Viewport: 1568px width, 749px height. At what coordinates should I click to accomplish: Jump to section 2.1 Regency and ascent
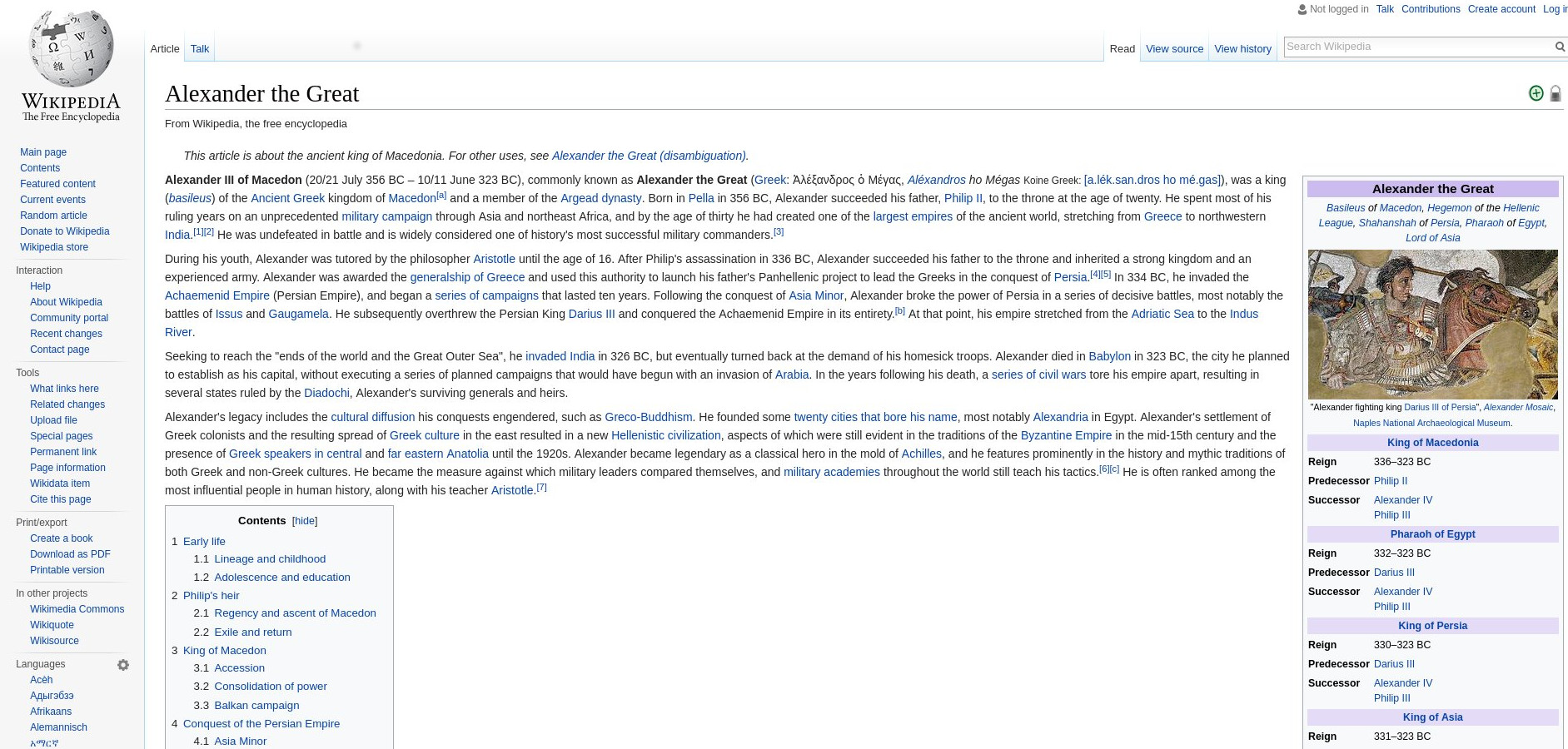pos(295,613)
